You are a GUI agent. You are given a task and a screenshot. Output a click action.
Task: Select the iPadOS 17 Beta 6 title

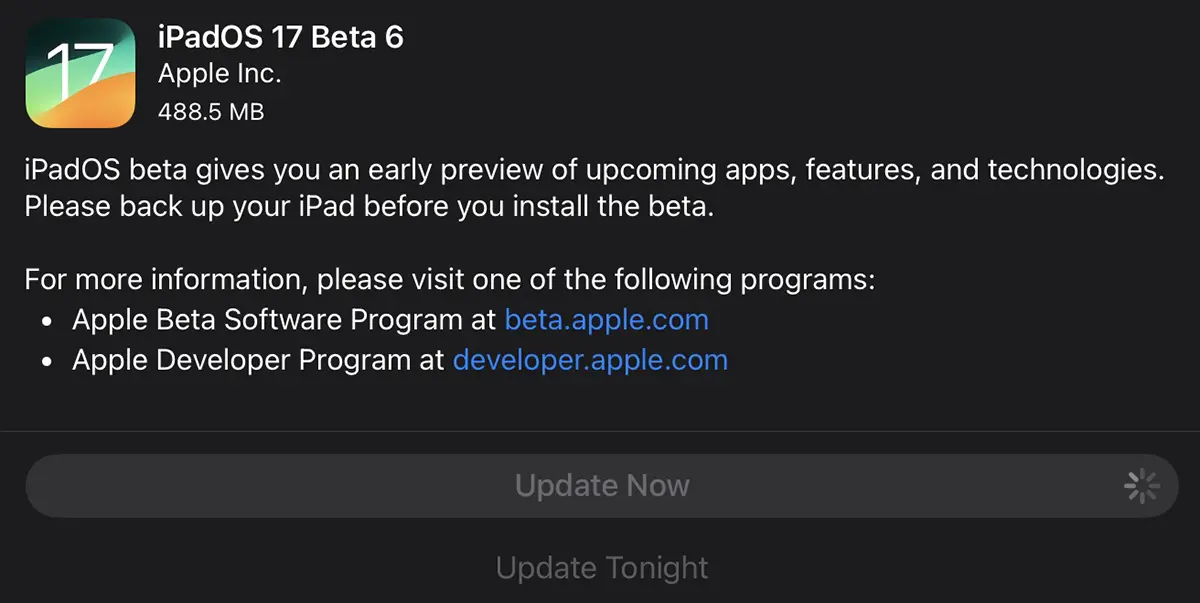tap(281, 37)
